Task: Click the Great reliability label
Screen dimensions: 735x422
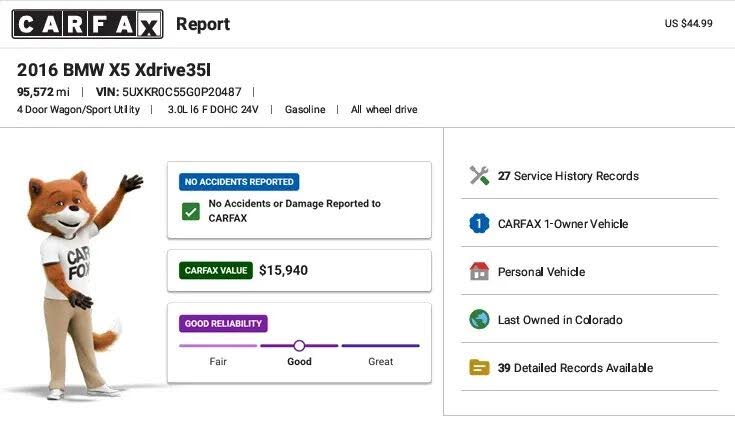Action: coord(381,362)
